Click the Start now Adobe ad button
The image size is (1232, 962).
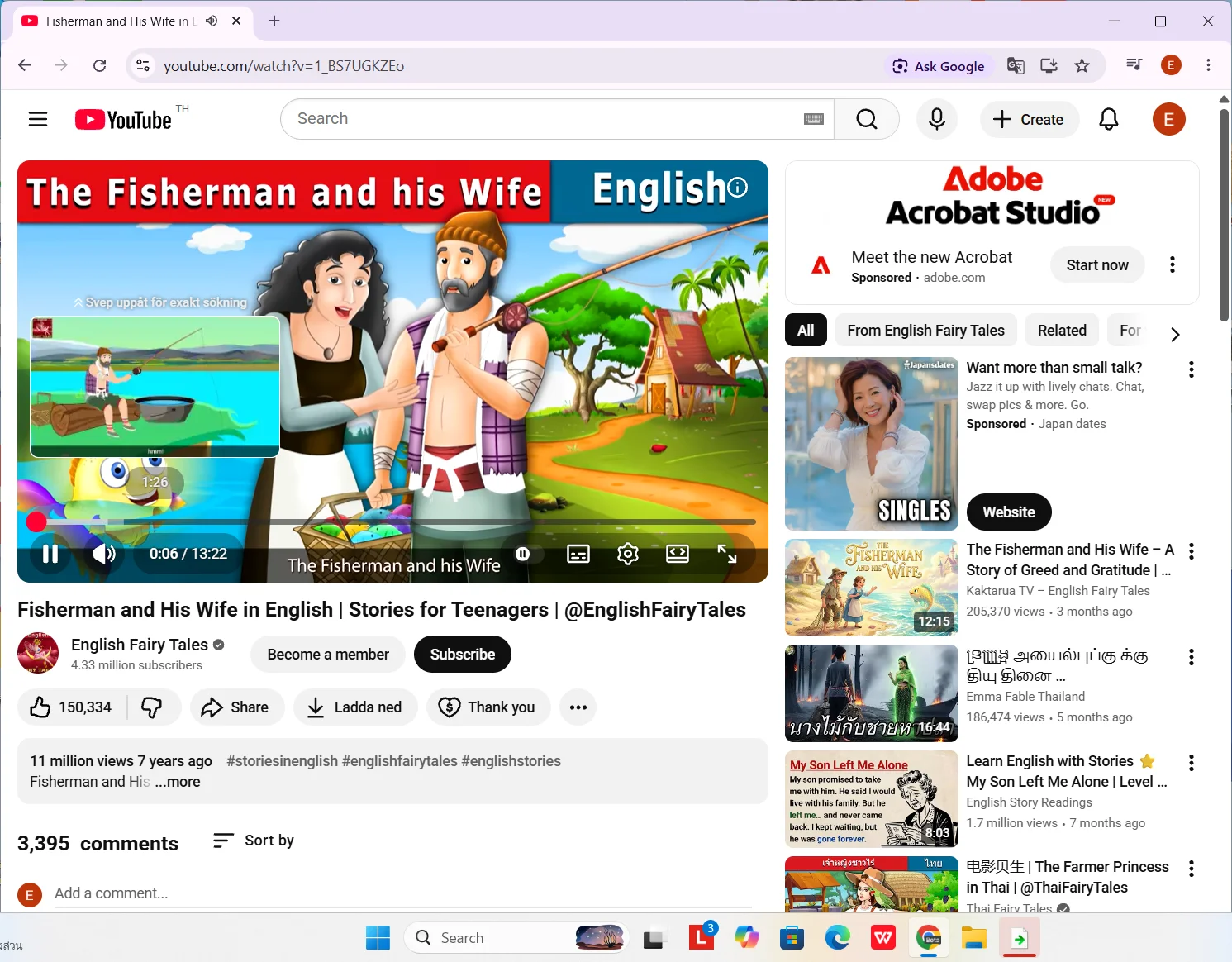click(x=1096, y=264)
